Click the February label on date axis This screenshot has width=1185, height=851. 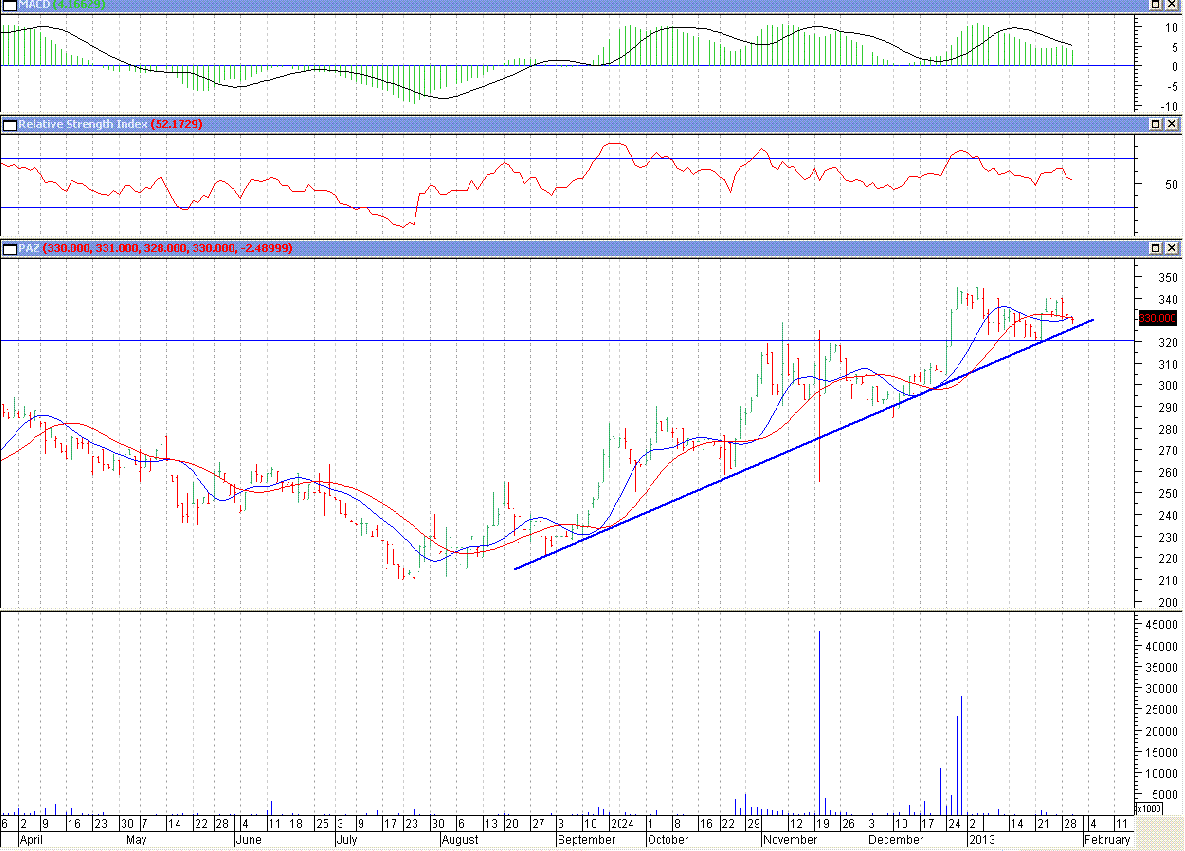point(1107,840)
